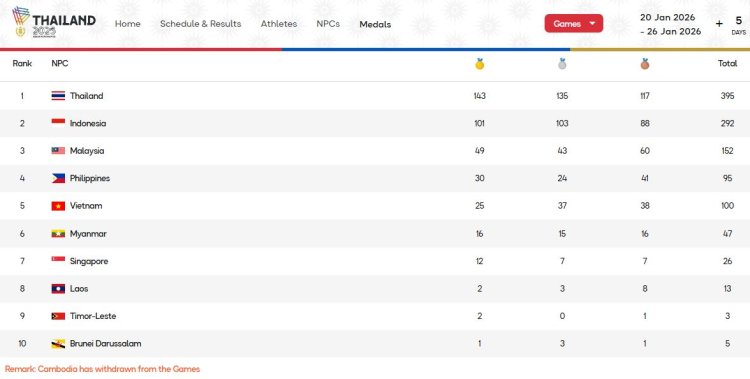Go to the Home menu item

pyautogui.click(x=128, y=23)
